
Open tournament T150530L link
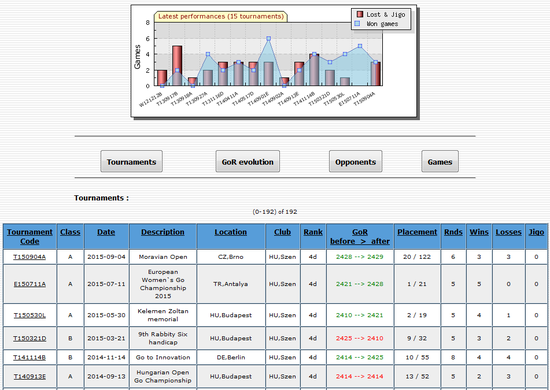(x=30, y=315)
